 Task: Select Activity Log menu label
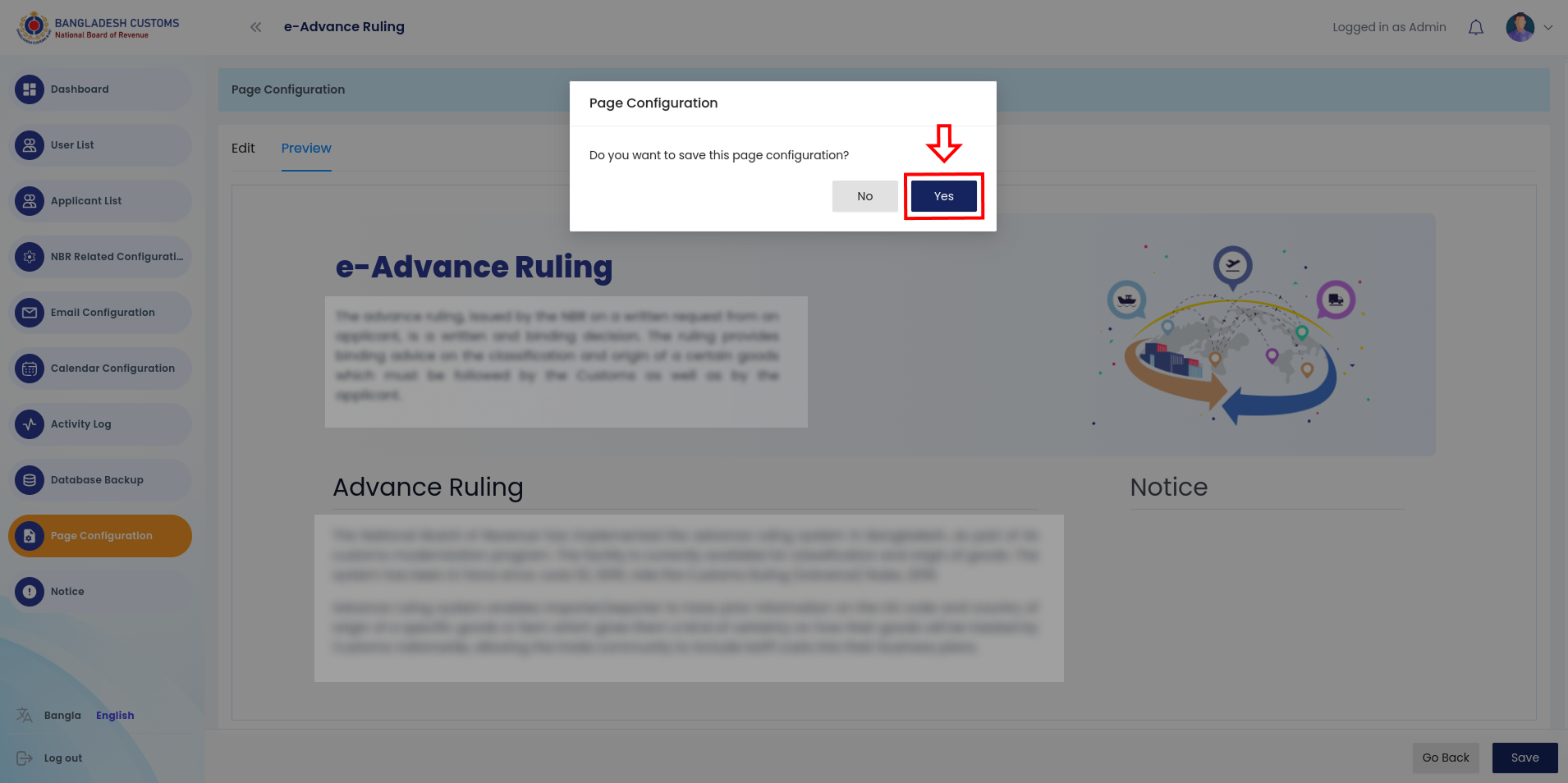pyautogui.click(x=80, y=424)
